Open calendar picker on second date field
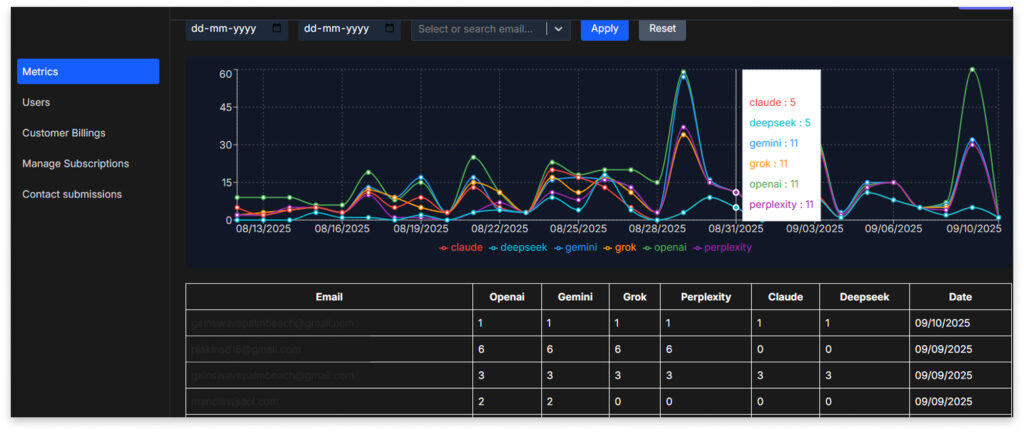 [389, 29]
